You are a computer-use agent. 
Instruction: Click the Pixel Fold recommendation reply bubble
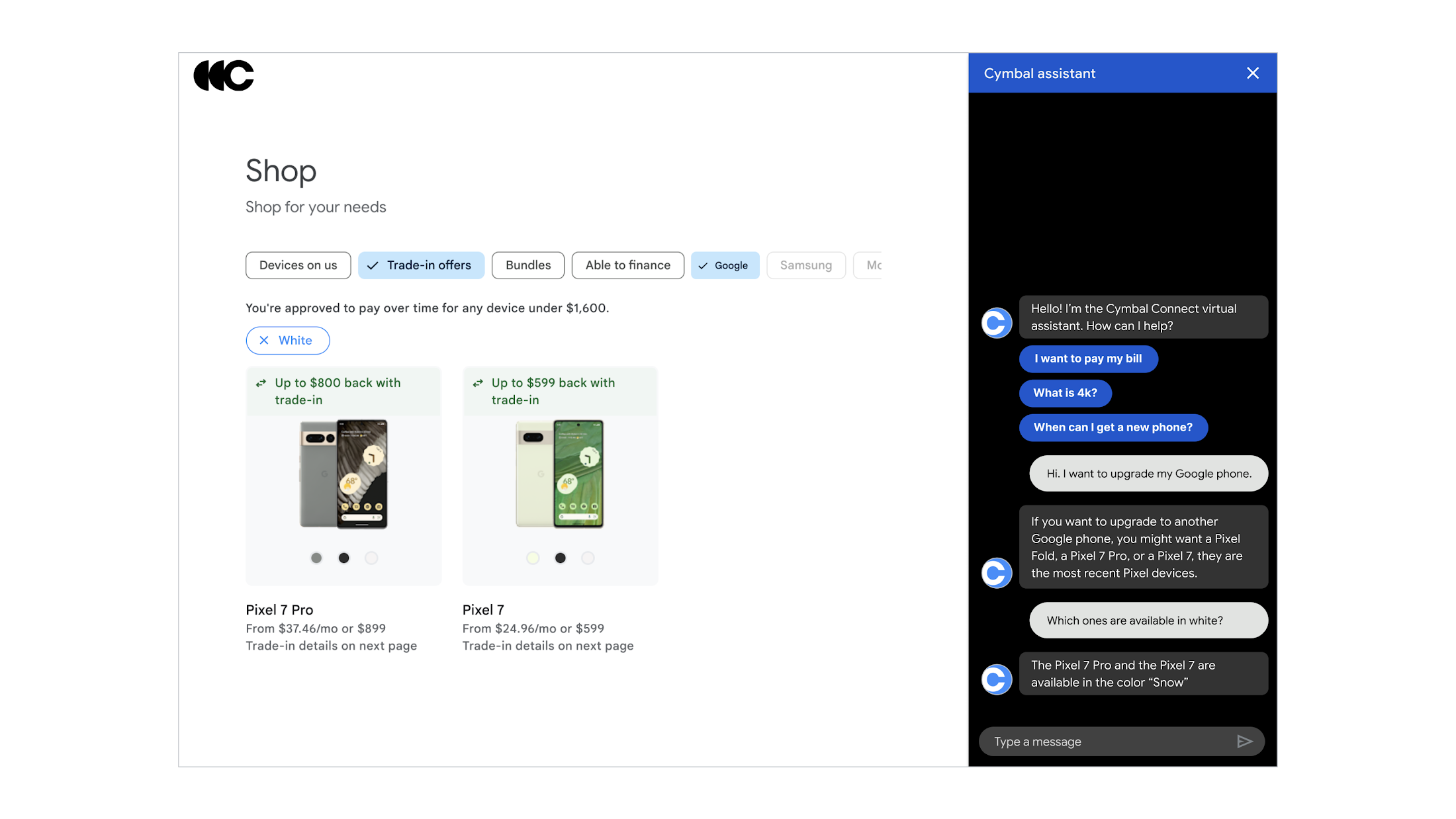1144,547
